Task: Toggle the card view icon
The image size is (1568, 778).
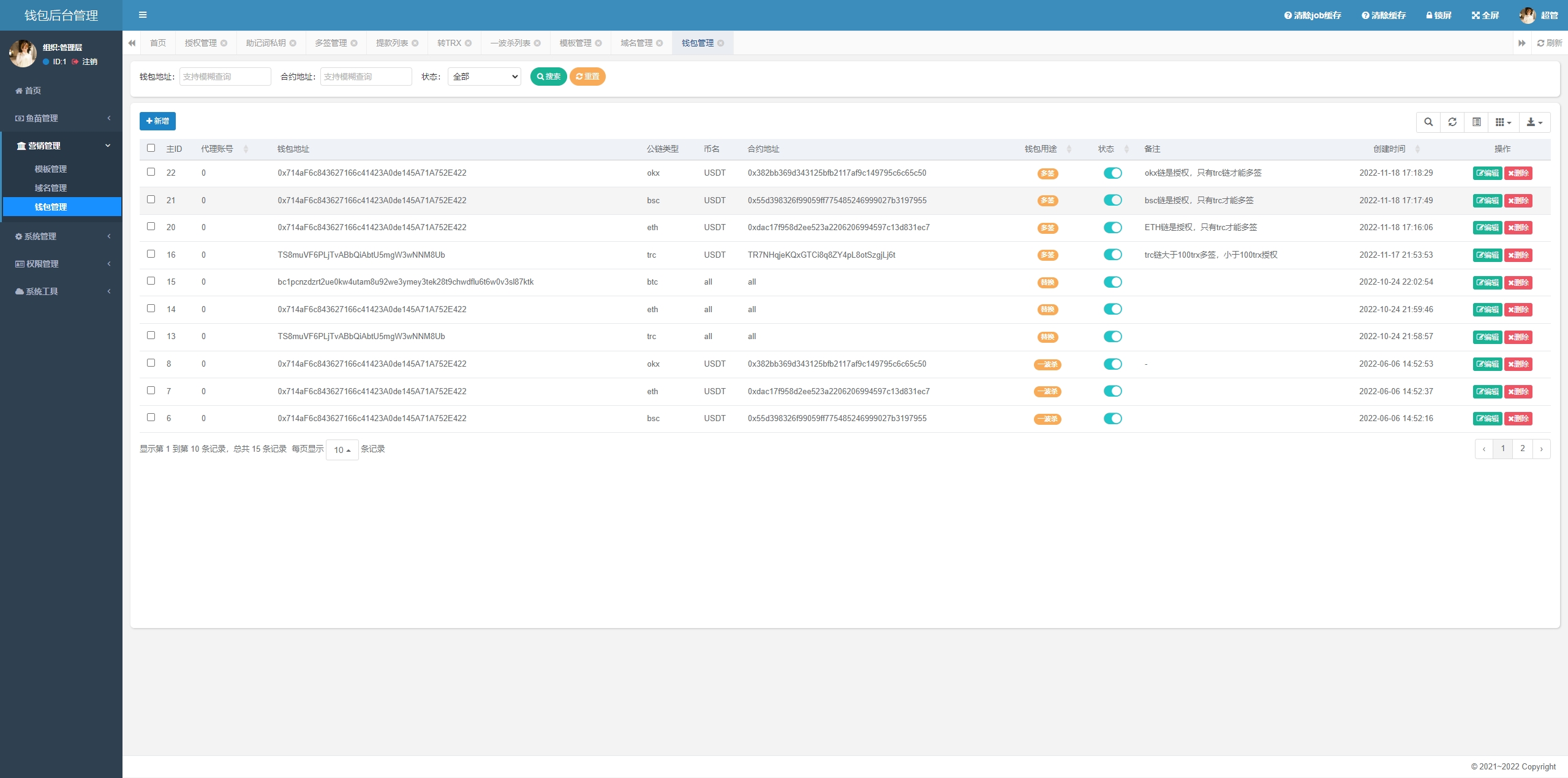Action: click(1477, 122)
